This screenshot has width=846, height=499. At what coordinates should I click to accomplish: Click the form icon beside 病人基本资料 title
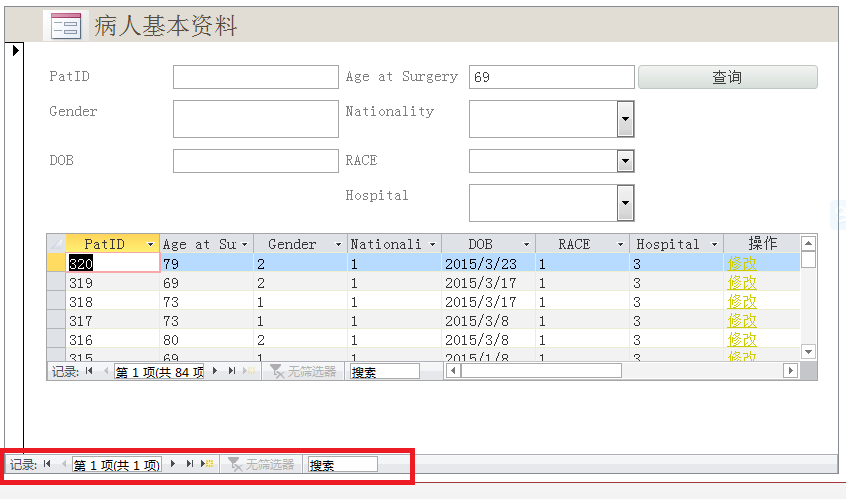(x=66, y=27)
